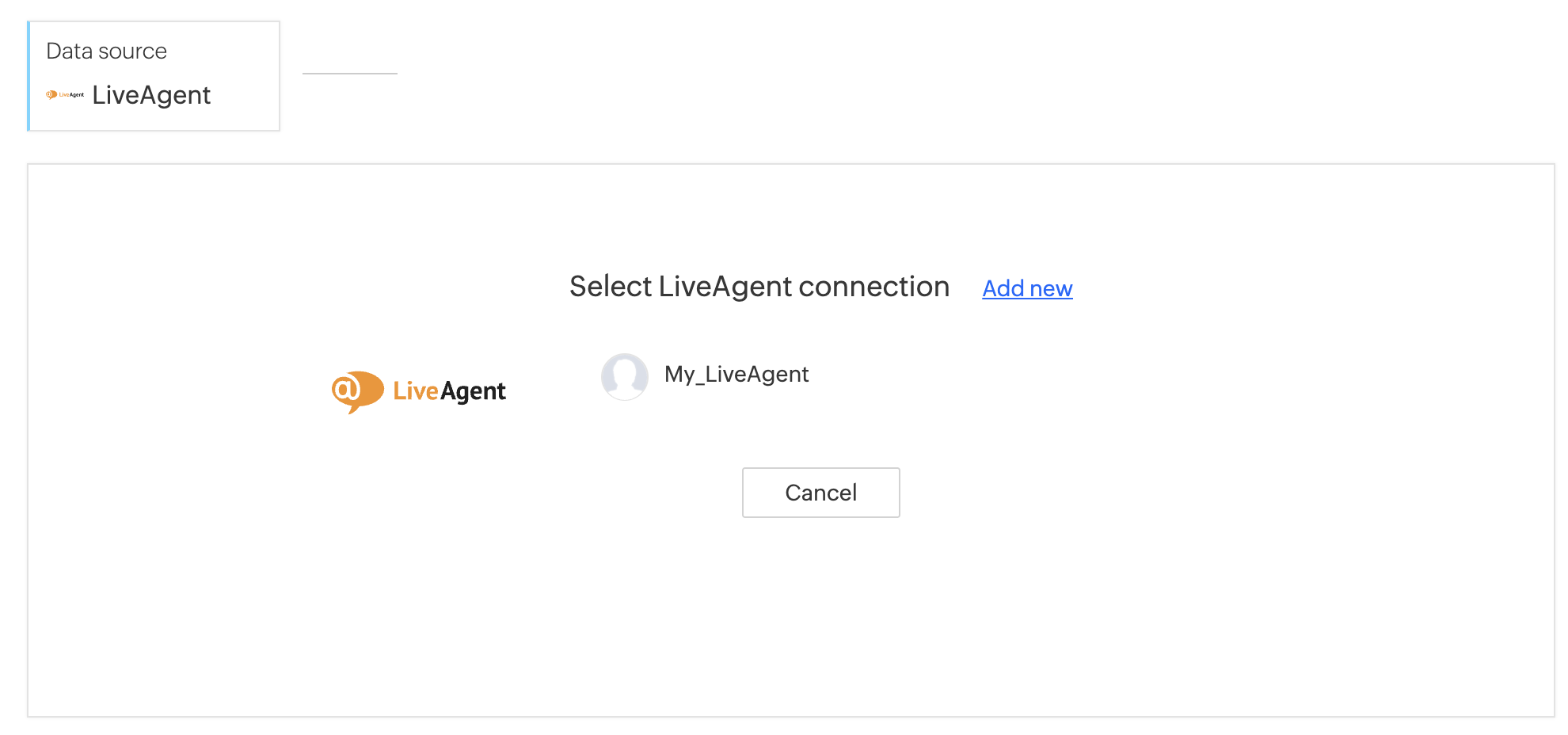Click the Data source label text
The height and width of the screenshot is (735, 1568).
(106, 51)
